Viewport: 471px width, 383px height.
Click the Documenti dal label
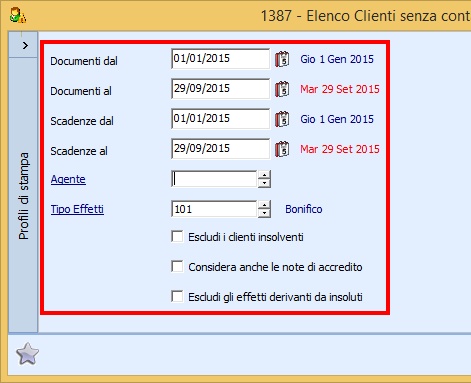coord(84,61)
